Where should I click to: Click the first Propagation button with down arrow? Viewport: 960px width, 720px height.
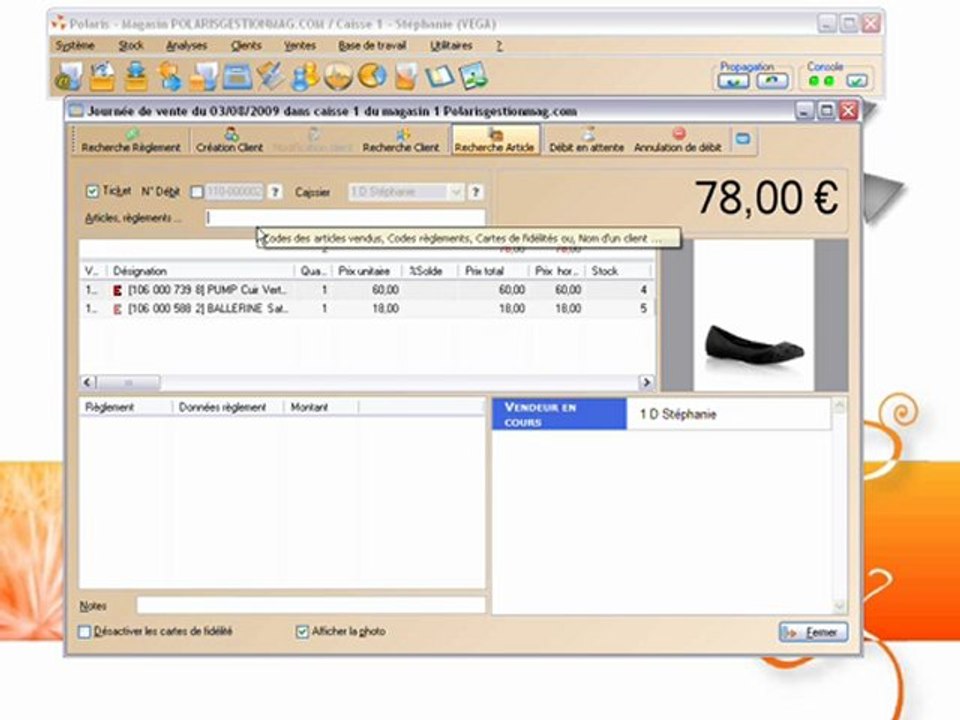click(733, 81)
